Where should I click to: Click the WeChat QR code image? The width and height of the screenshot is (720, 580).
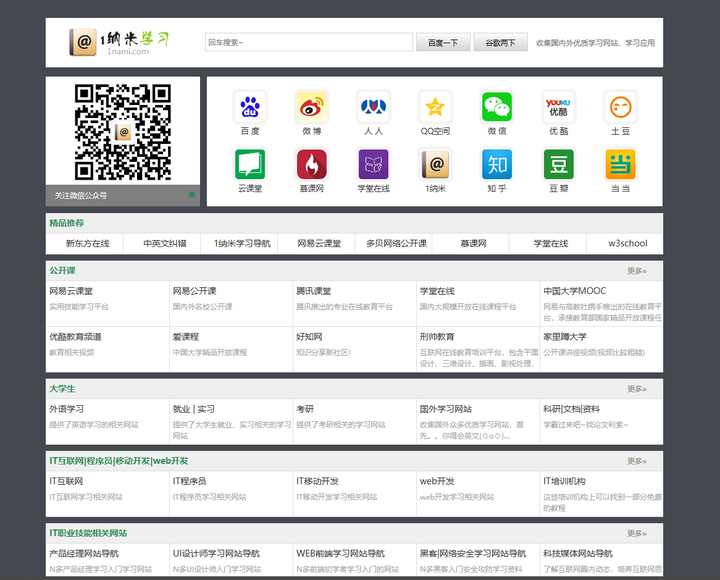(x=123, y=132)
